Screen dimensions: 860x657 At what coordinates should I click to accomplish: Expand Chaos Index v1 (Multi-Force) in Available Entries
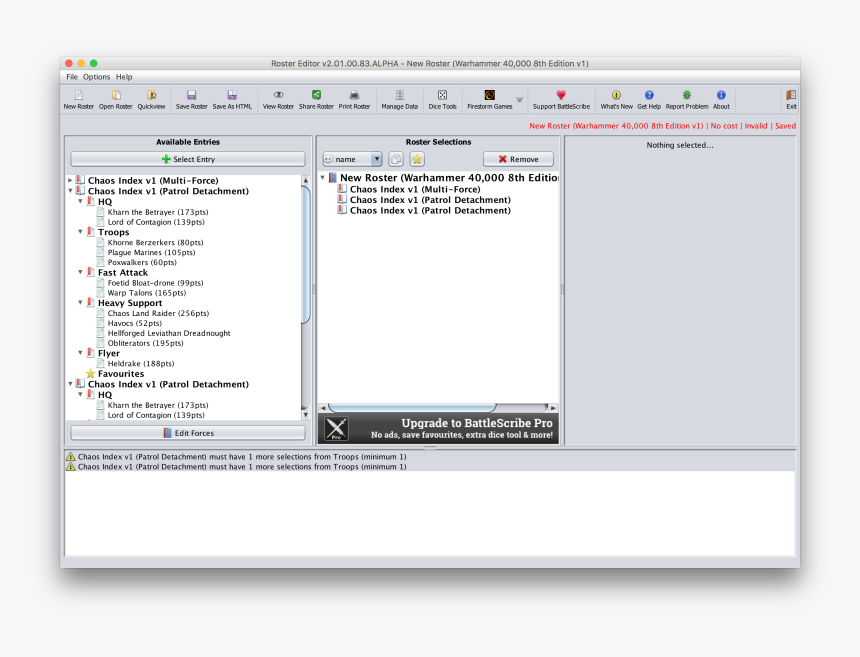pos(70,180)
